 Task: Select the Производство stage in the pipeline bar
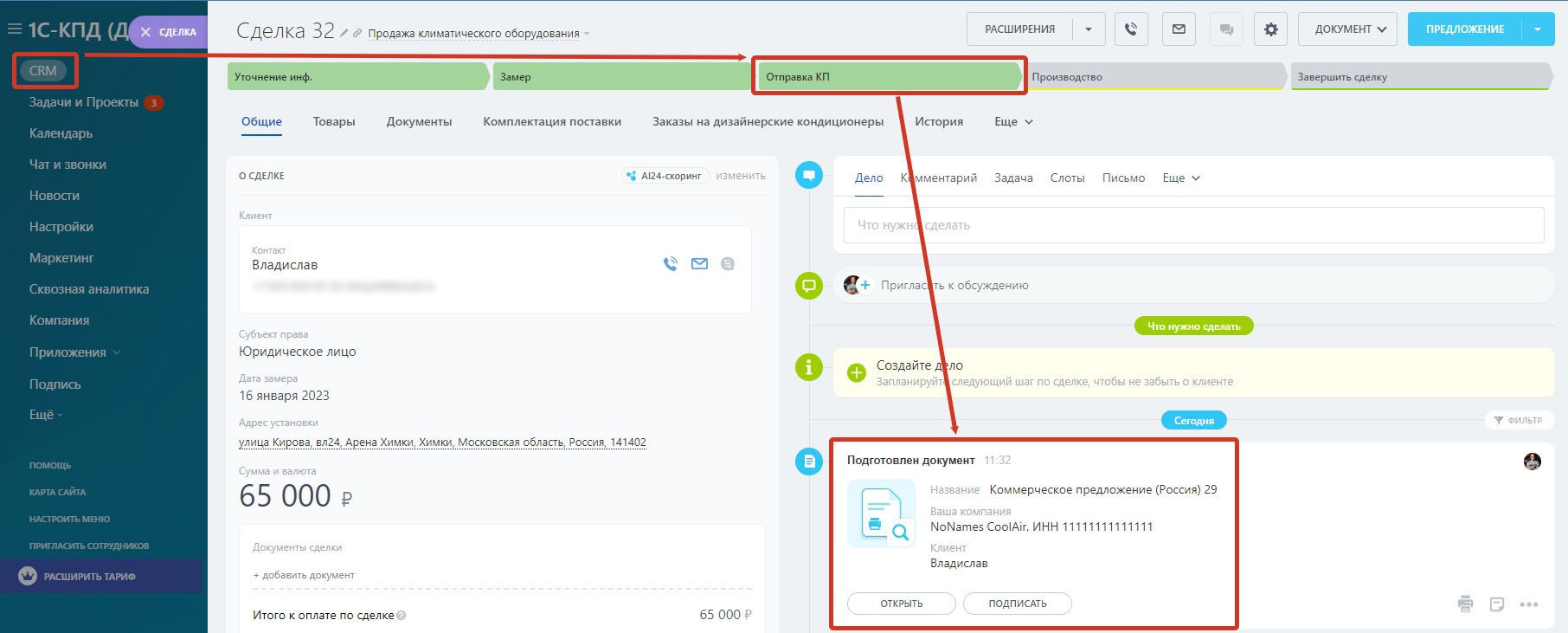tap(1154, 77)
